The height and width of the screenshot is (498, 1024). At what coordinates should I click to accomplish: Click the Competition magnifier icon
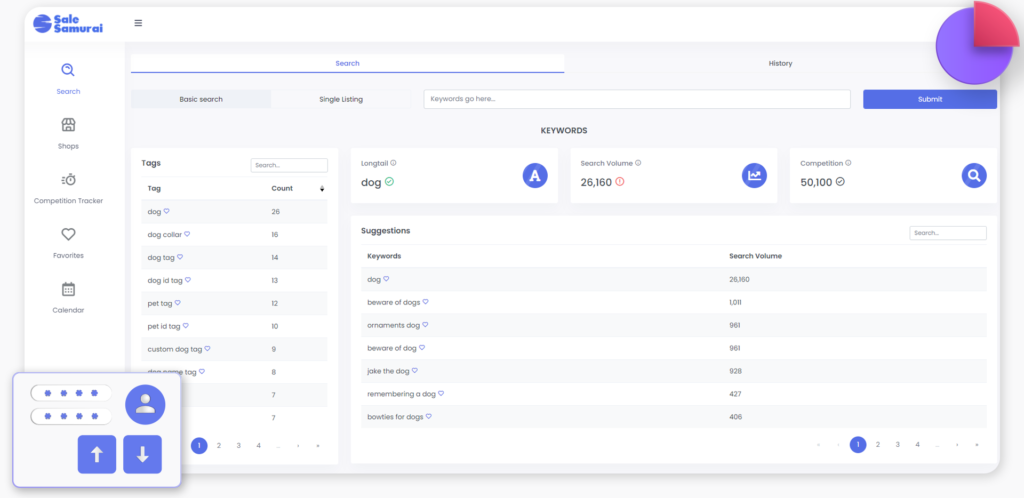tap(974, 176)
